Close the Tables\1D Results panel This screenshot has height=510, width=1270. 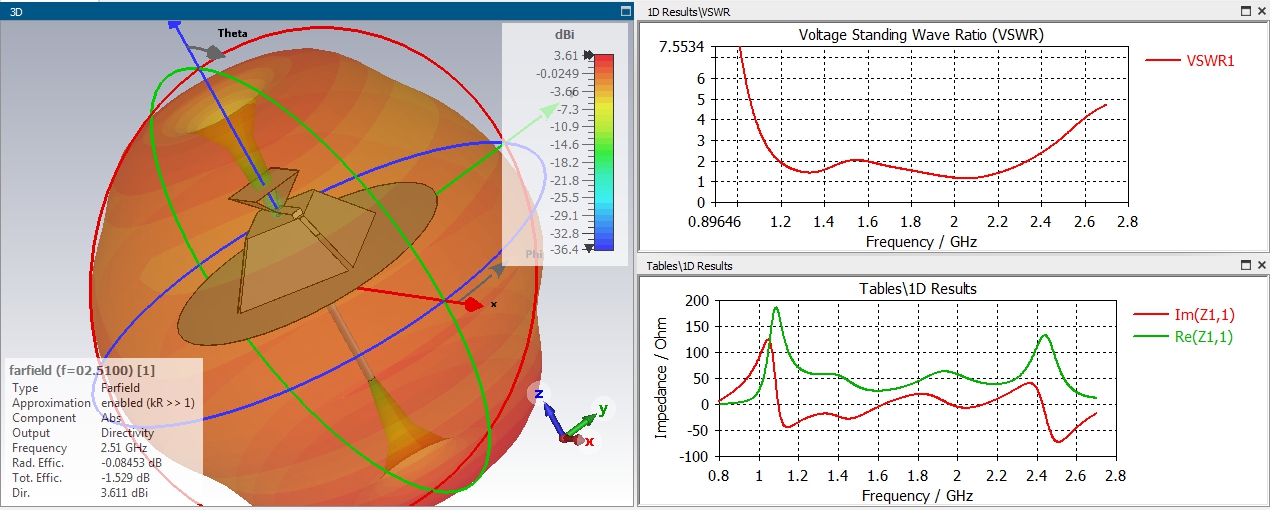1260,266
